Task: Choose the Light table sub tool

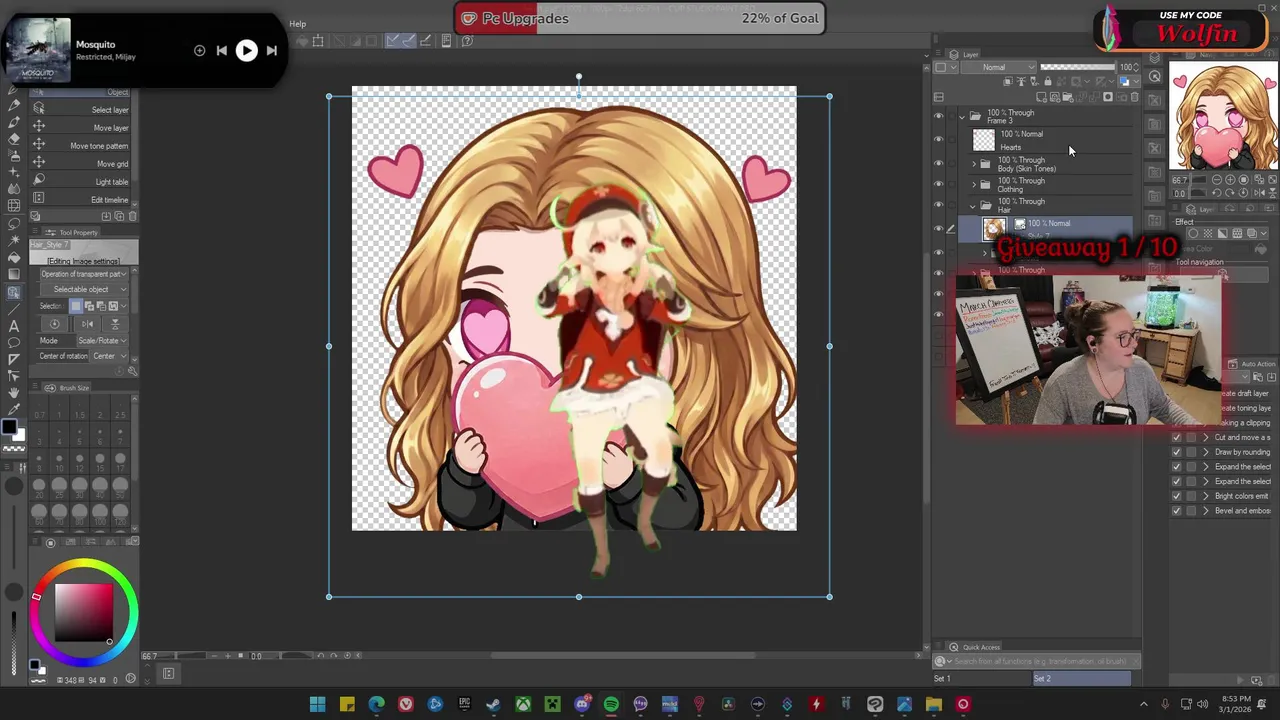Action: pyautogui.click(x=80, y=181)
